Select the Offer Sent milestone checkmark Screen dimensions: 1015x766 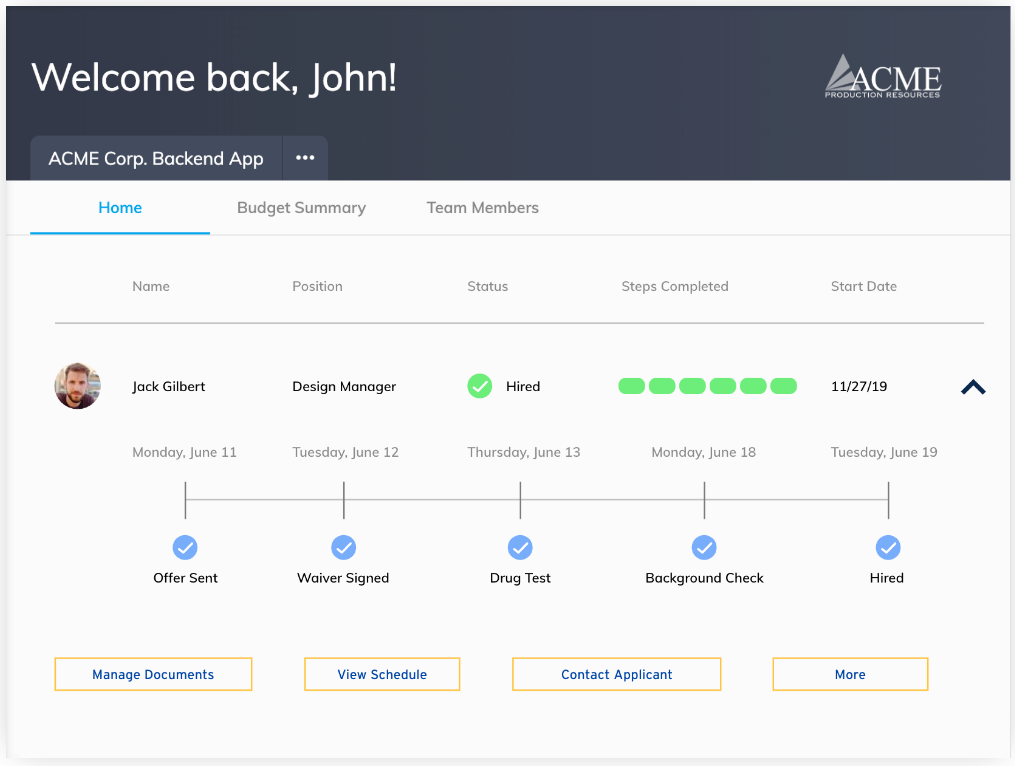(x=185, y=548)
